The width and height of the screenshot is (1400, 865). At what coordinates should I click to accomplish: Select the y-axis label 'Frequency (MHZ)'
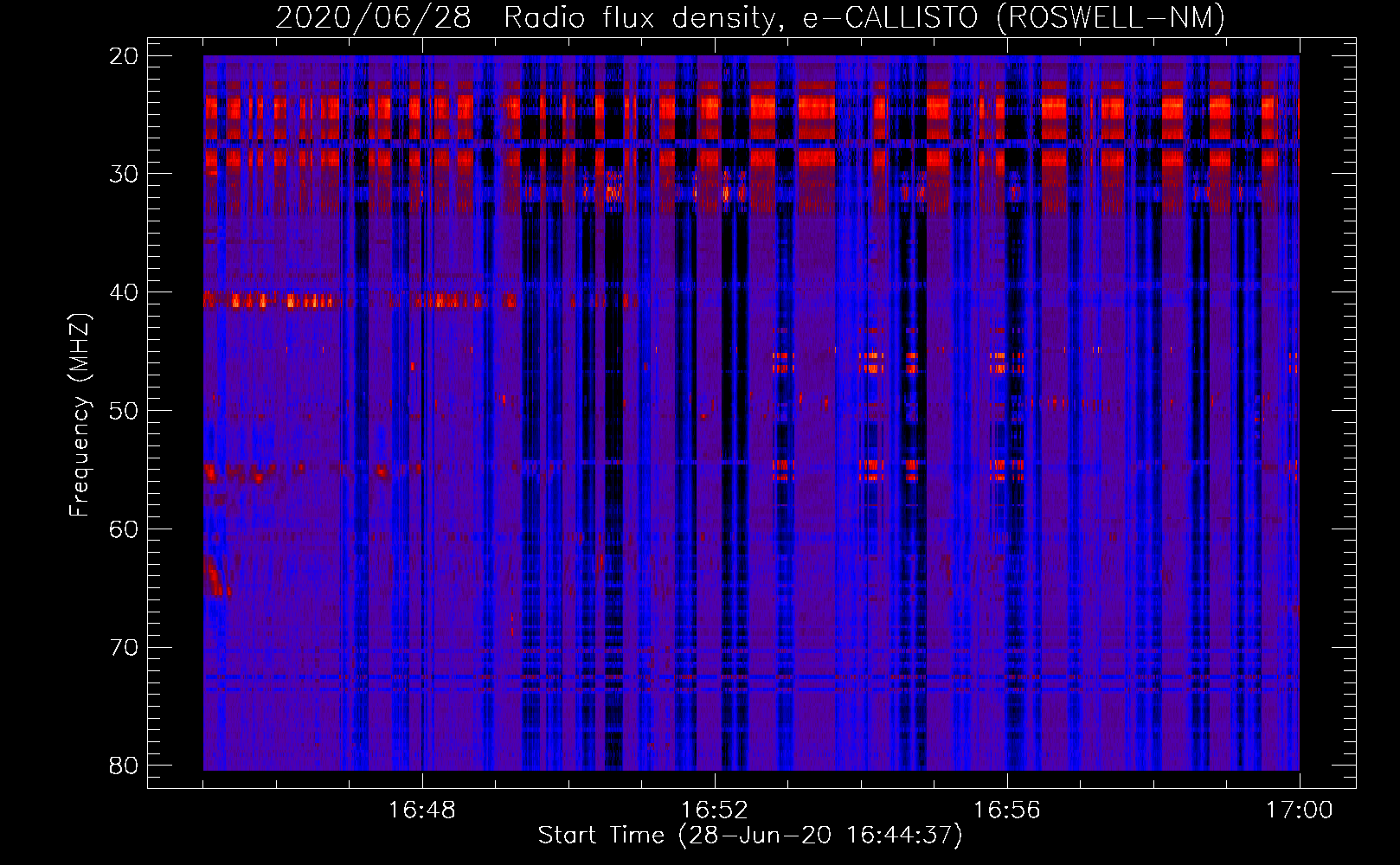[x=80, y=415]
